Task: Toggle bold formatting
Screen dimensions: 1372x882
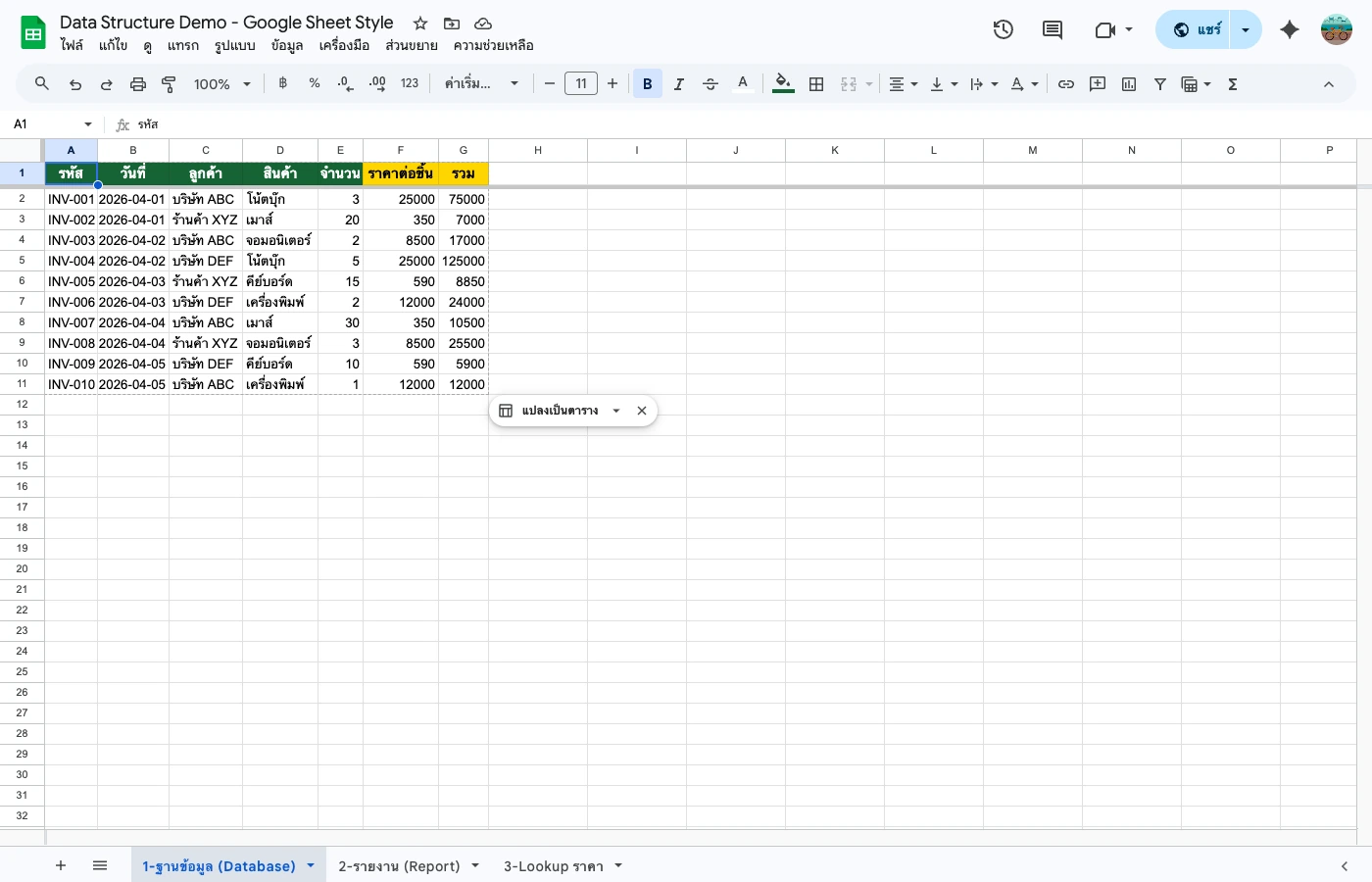Action: tap(648, 83)
